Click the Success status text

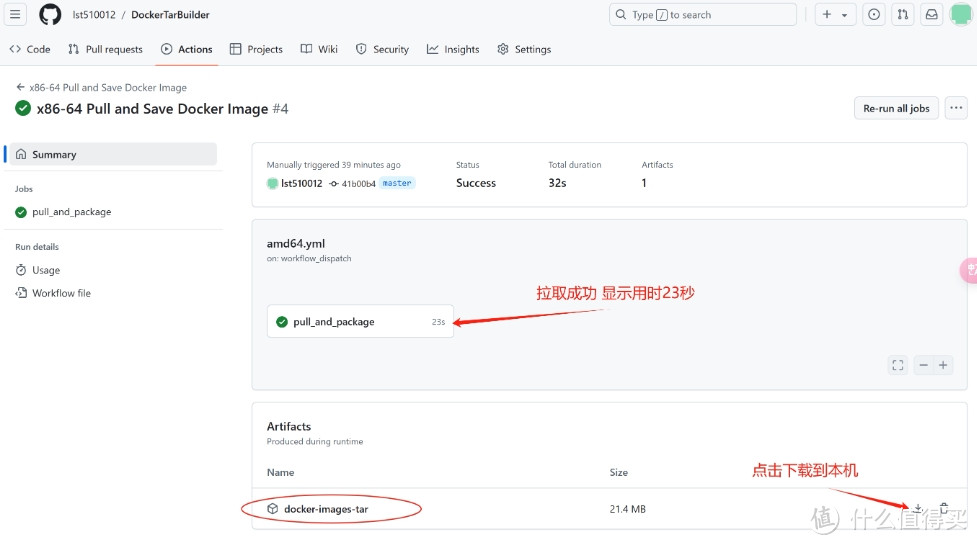point(476,183)
